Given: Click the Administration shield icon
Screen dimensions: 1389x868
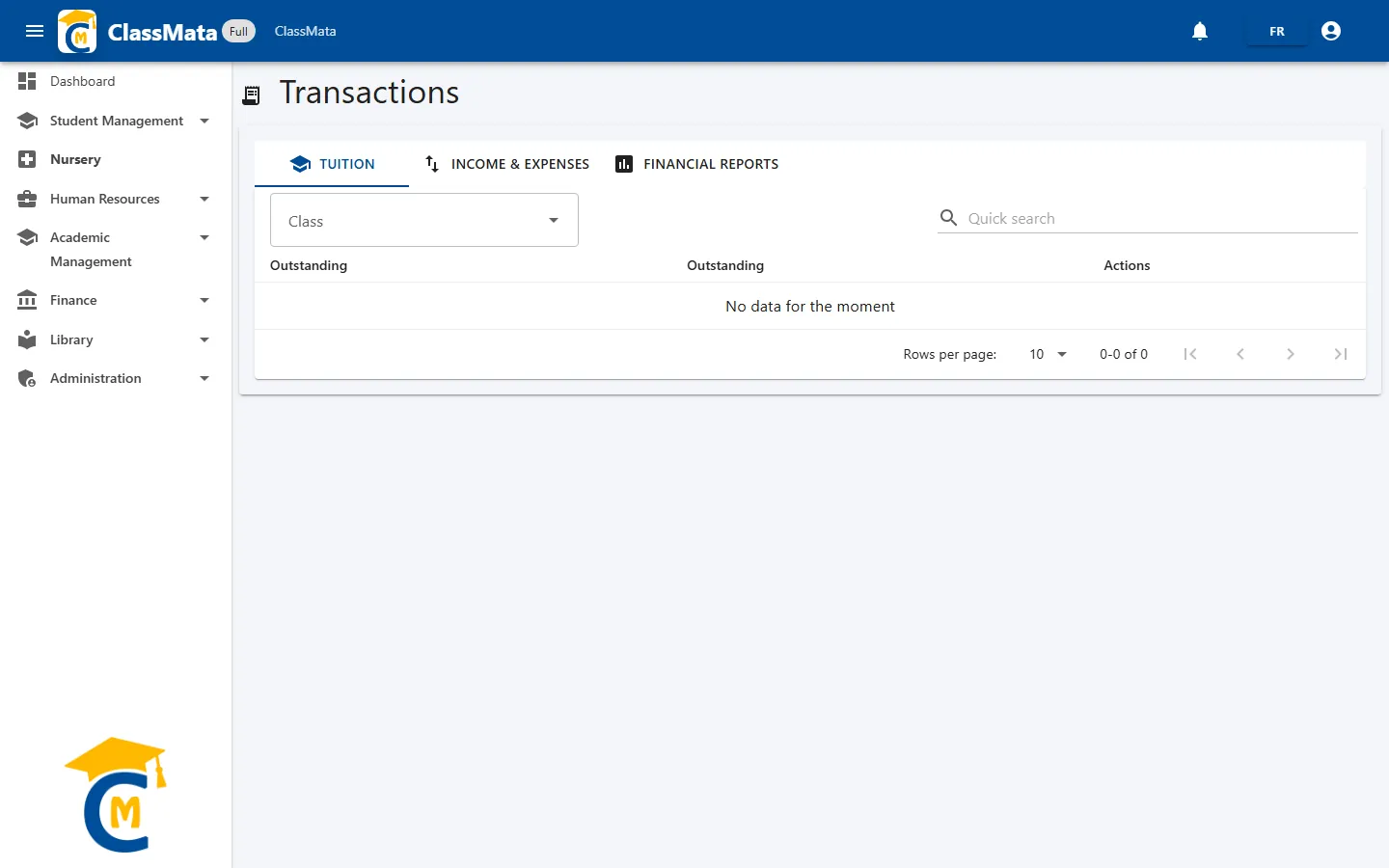Looking at the screenshot, I should pyautogui.click(x=27, y=378).
